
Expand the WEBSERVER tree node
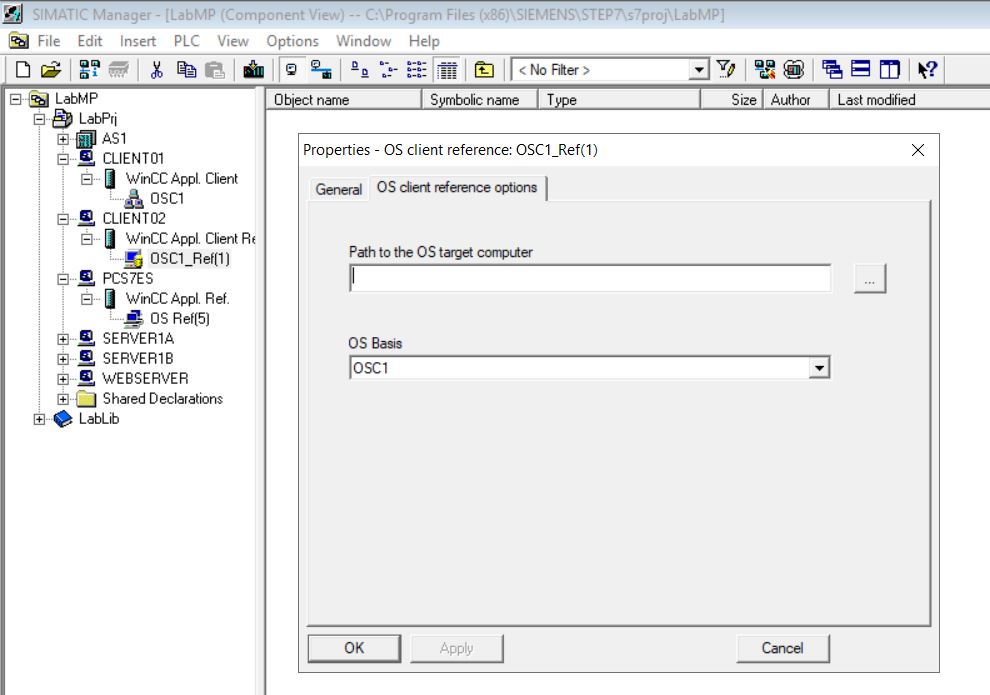(63, 379)
